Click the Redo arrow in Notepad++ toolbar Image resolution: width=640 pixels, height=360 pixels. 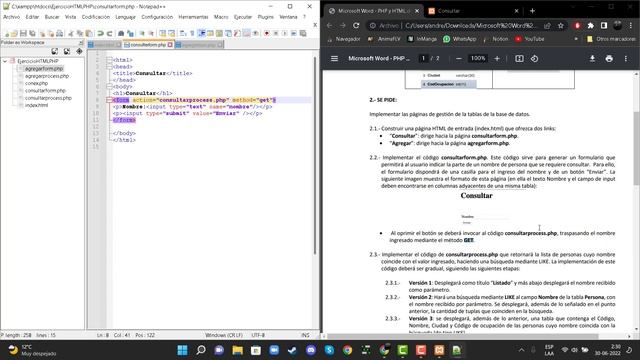109,33
